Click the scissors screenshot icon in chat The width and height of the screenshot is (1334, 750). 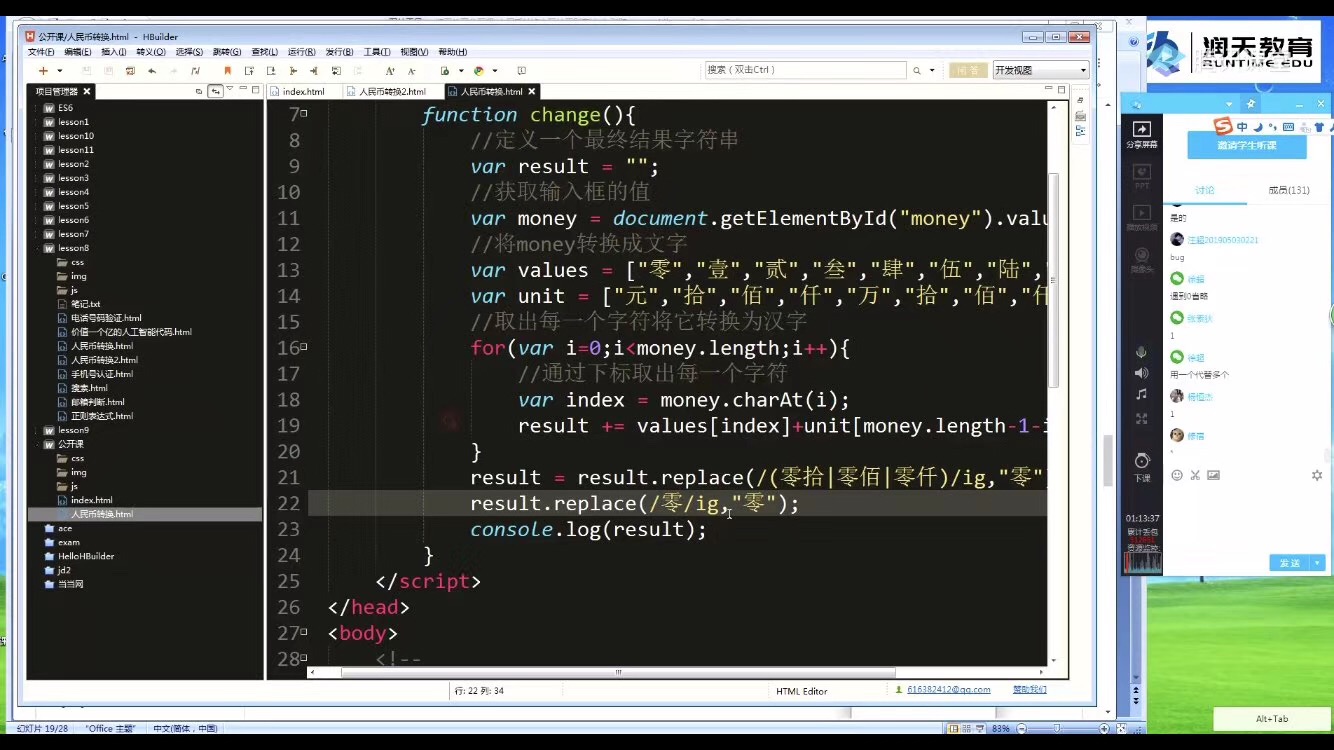pyautogui.click(x=1195, y=475)
